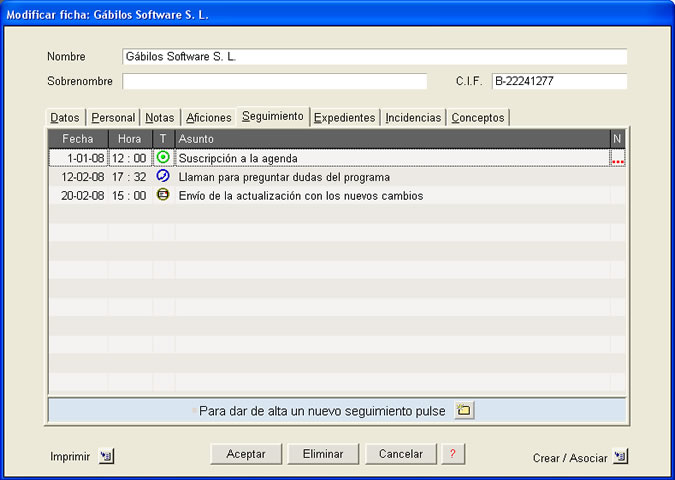Select the Seguimiento tab
This screenshot has height=480, width=675.
pyautogui.click(x=273, y=116)
